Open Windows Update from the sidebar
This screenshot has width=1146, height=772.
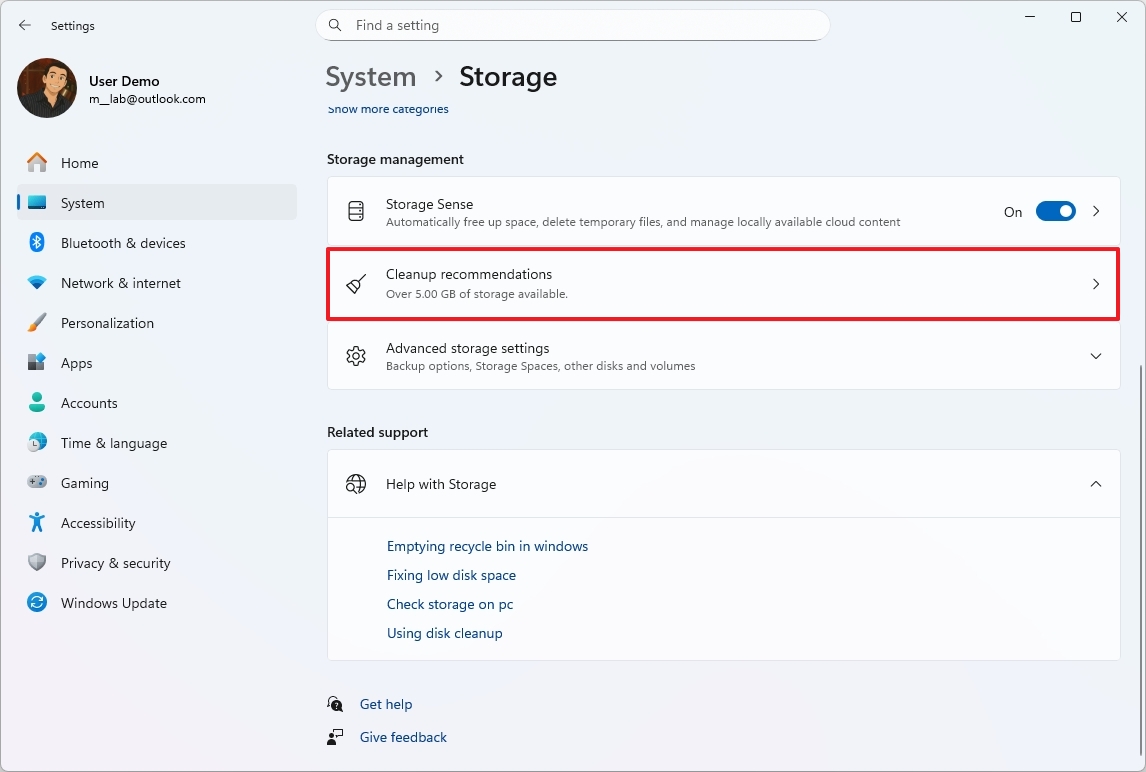coord(114,602)
